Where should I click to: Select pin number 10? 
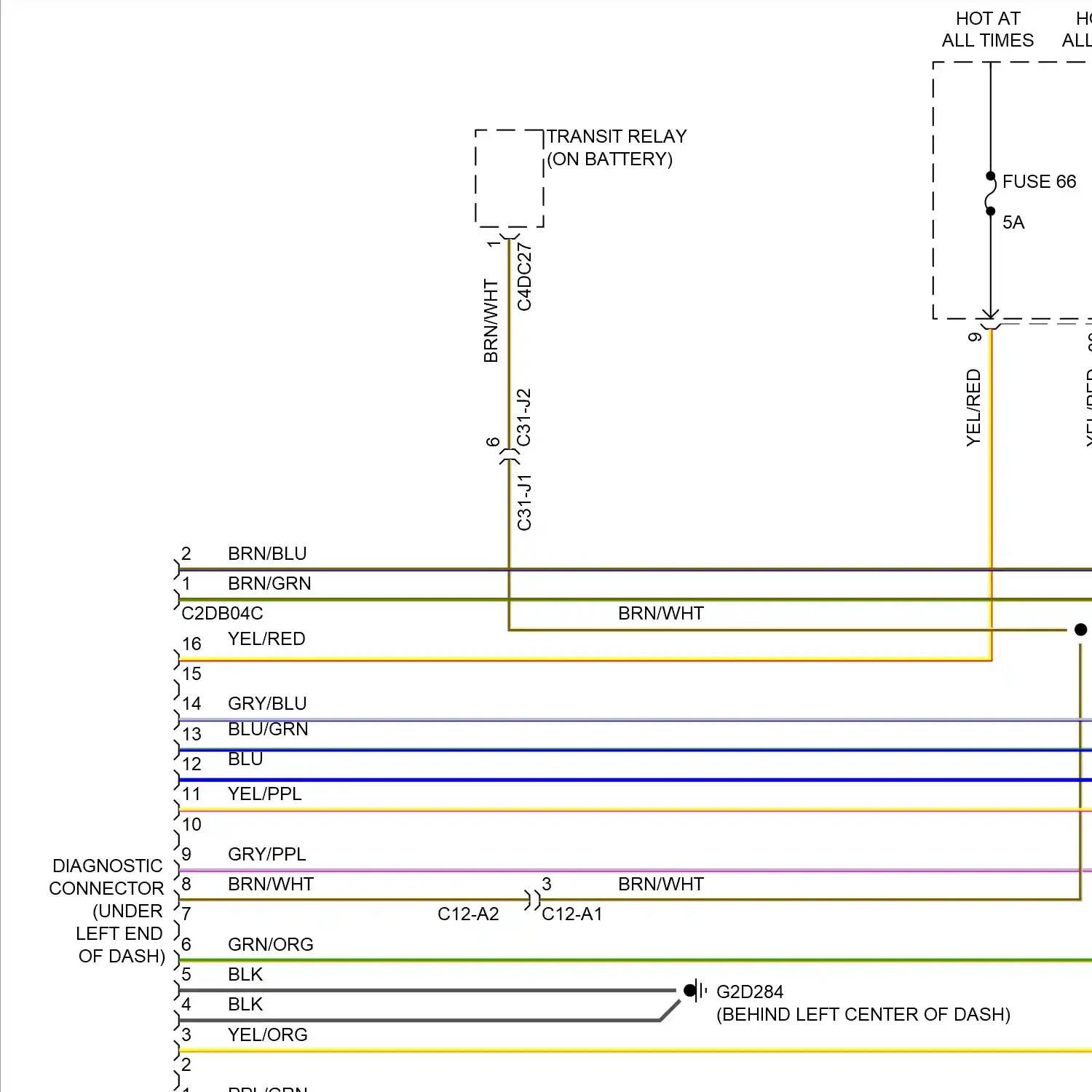(x=191, y=825)
